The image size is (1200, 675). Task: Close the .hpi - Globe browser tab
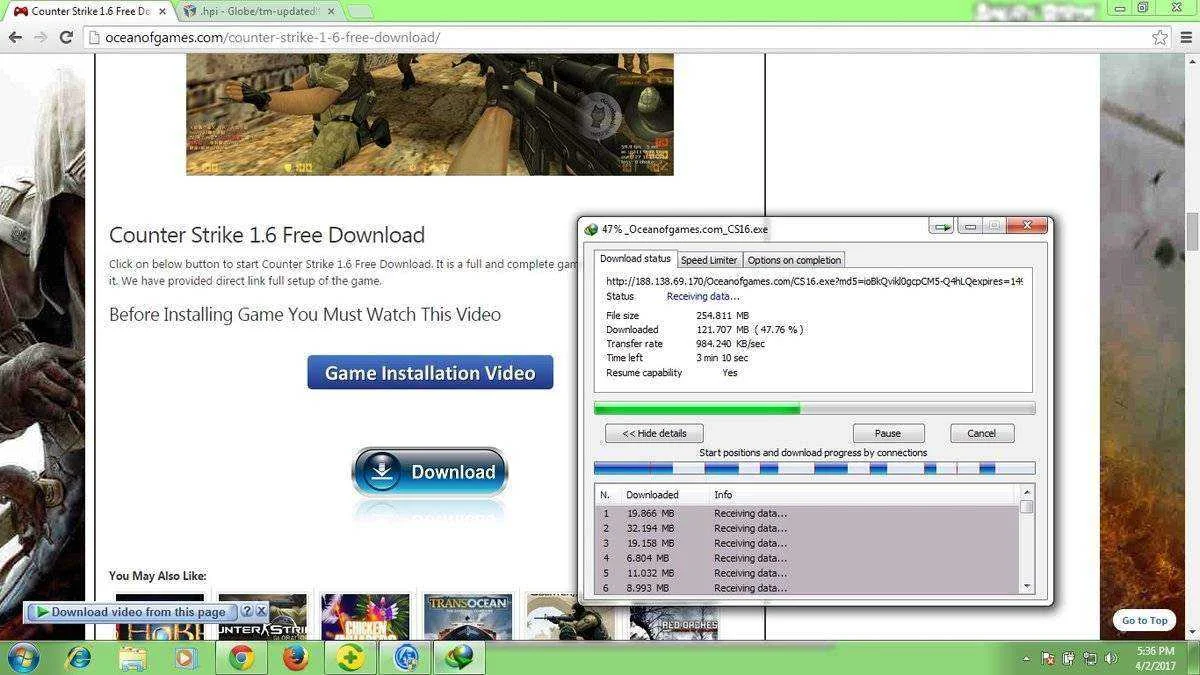(x=331, y=11)
